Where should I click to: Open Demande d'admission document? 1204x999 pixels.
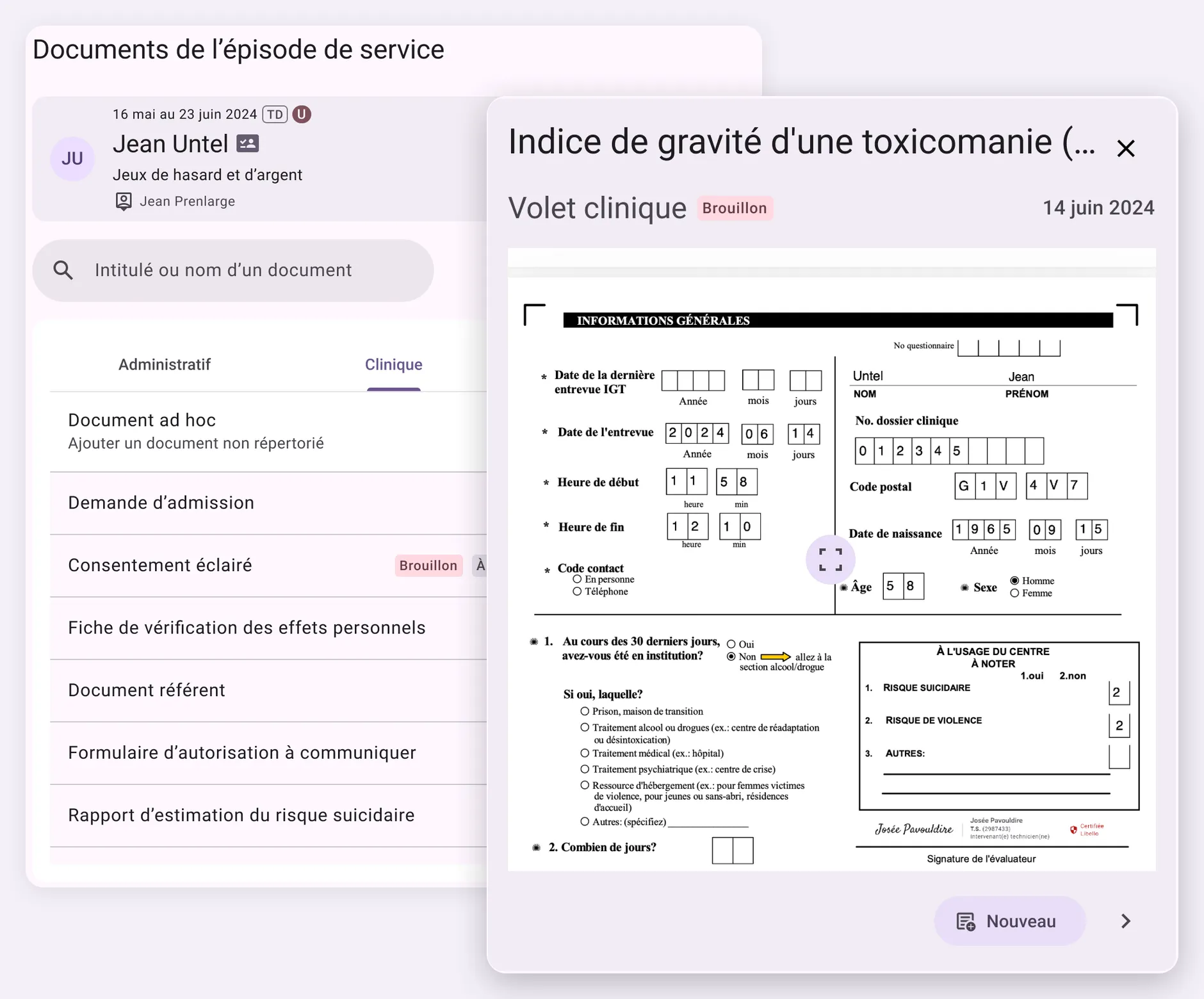point(269,503)
